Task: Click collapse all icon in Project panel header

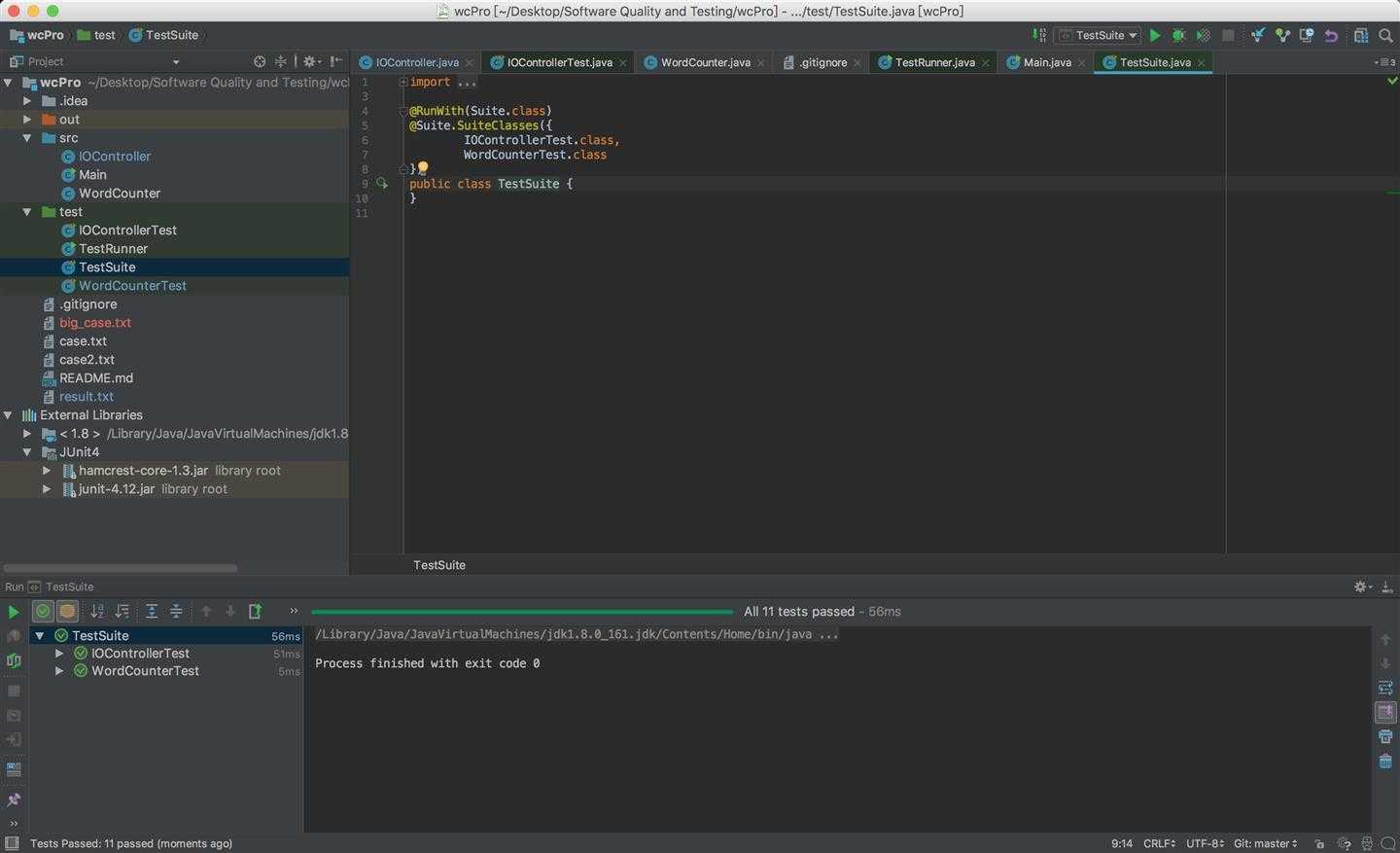Action: point(281,61)
